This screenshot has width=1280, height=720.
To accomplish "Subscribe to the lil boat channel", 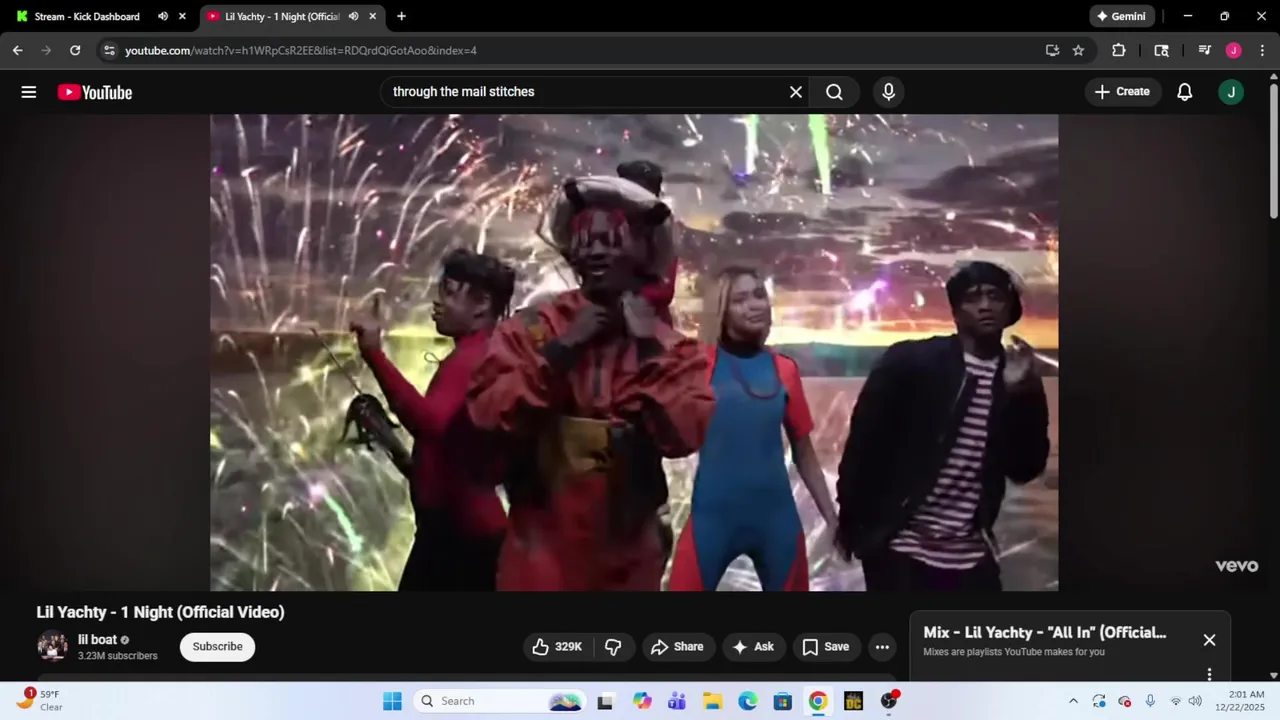I will coord(217,647).
